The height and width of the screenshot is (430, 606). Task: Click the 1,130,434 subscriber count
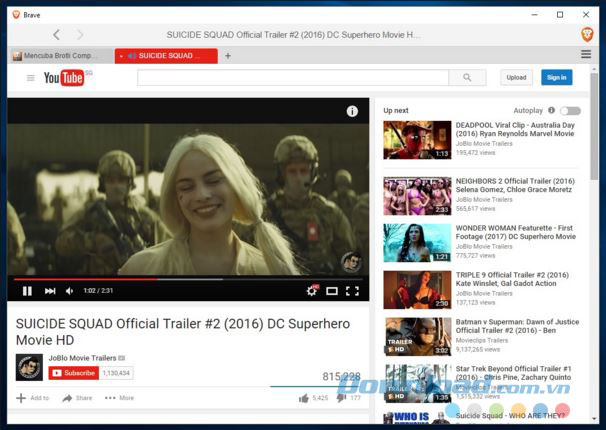click(116, 373)
